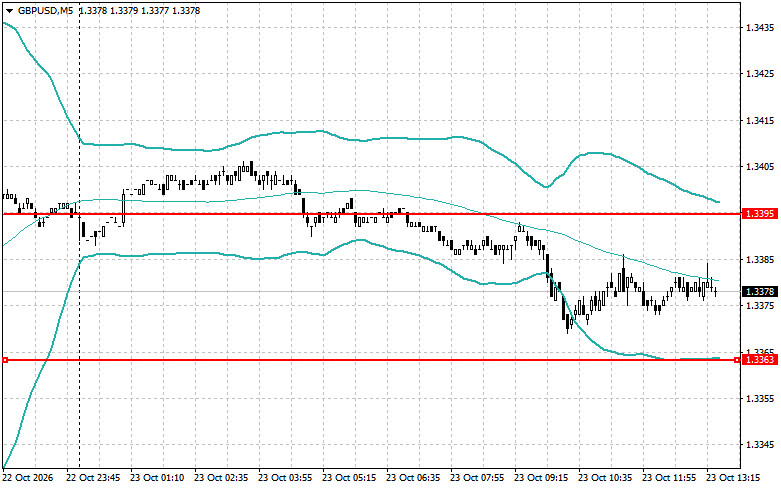781x489 pixels.
Task: Click the 23 Oct 09:15 time label
Action: click(x=541, y=478)
